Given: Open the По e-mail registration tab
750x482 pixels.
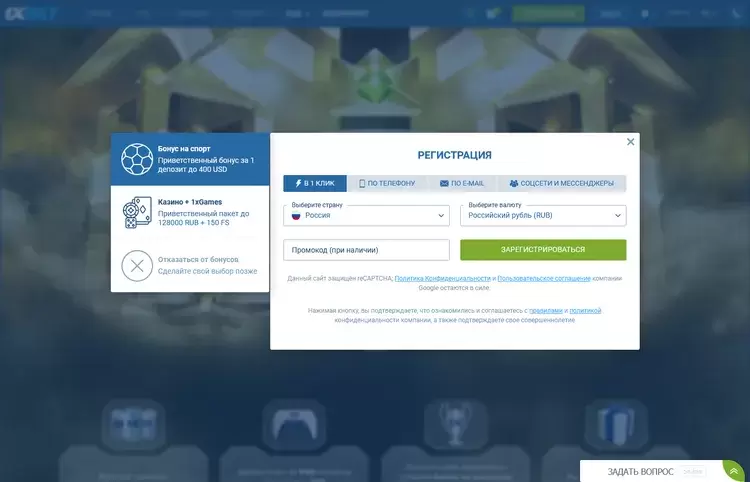Looking at the screenshot, I should (462, 184).
